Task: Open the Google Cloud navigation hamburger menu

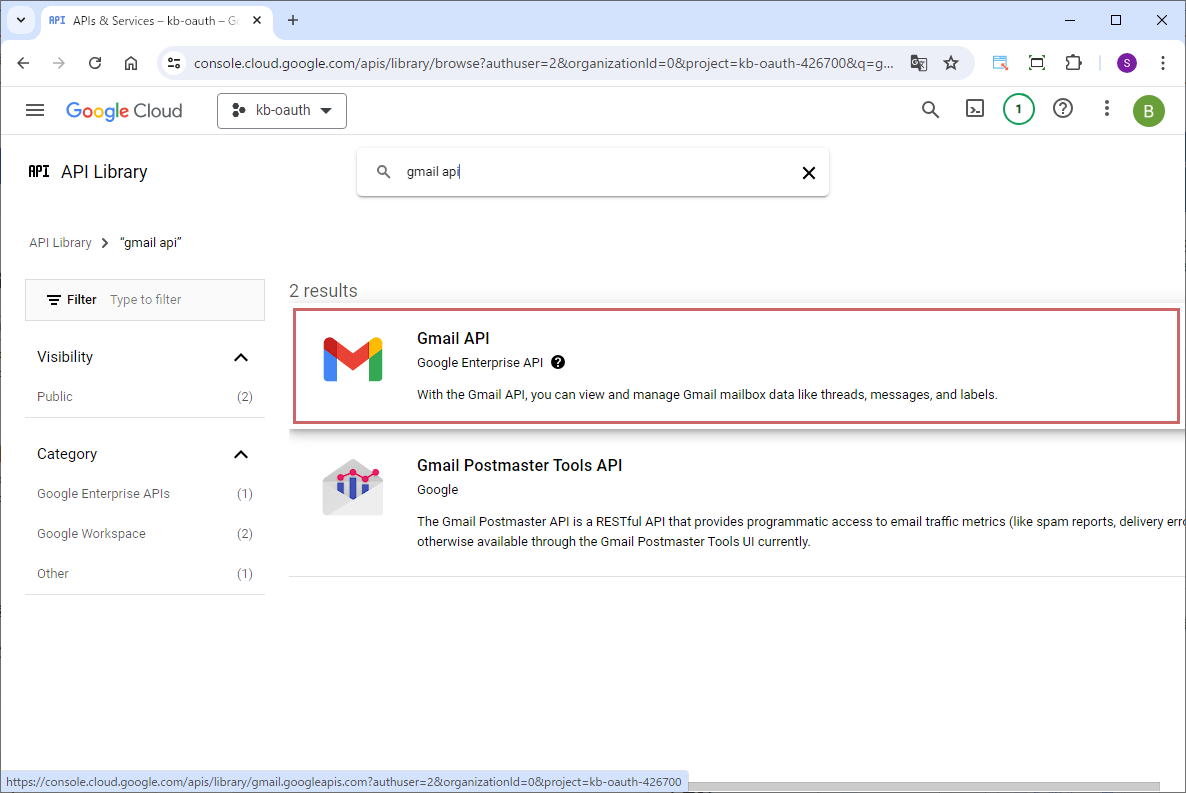Action: coord(35,110)
